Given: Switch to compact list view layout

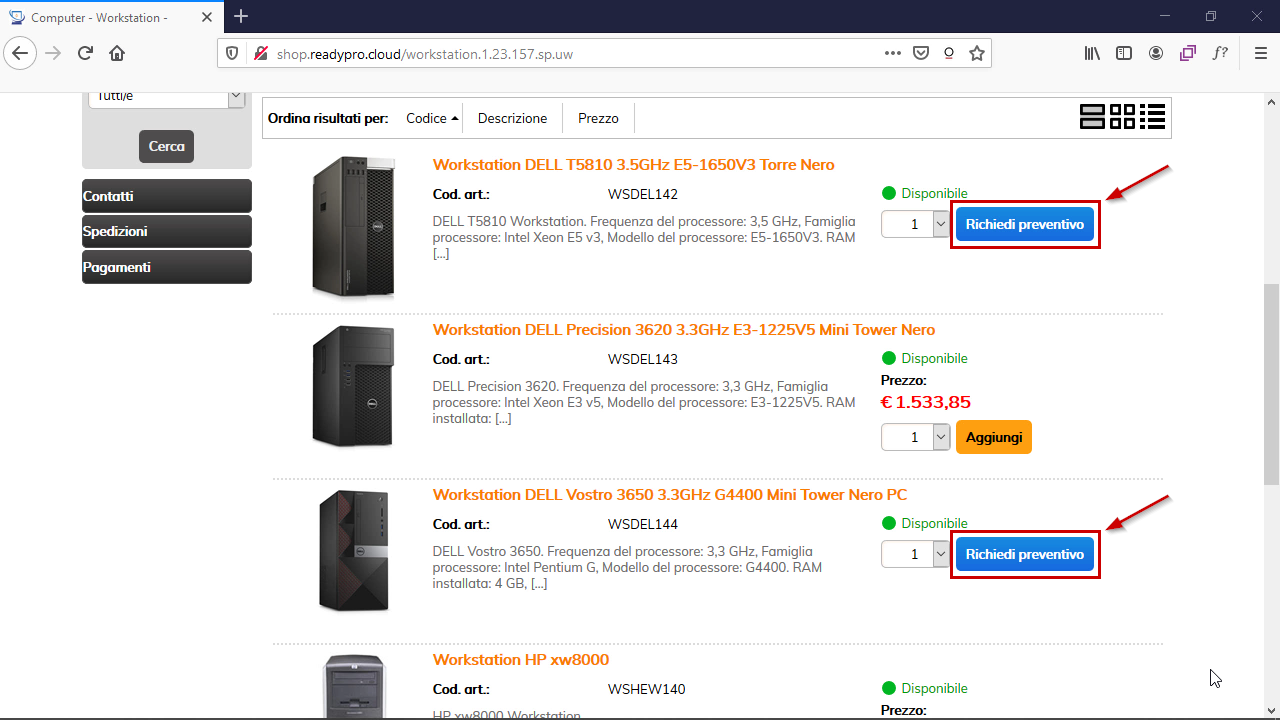Looking at the screenshot, I should click(x=1153, y=117).
